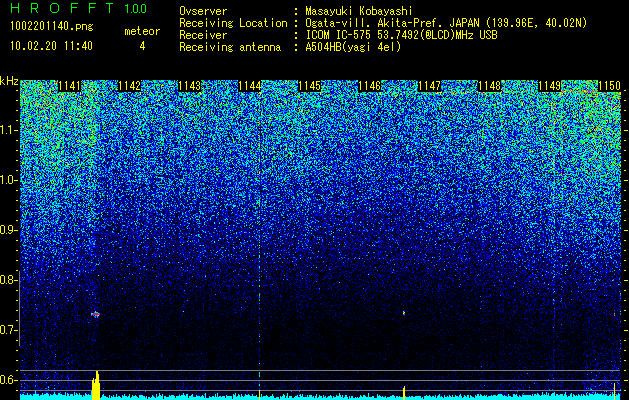Image resolution: width=629 pixels, height=400 pixels.
Task: Click the 0.8 frequency axis label
Action: coord(9,280)
